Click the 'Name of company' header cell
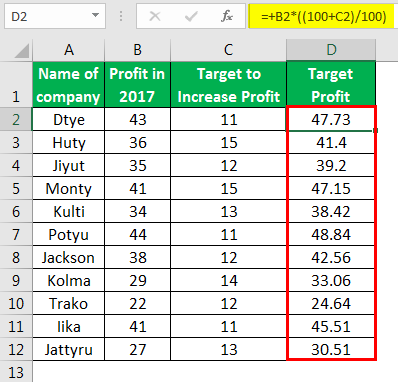The width and height of the screenshot is (398, 382). [x=69, y=85]
